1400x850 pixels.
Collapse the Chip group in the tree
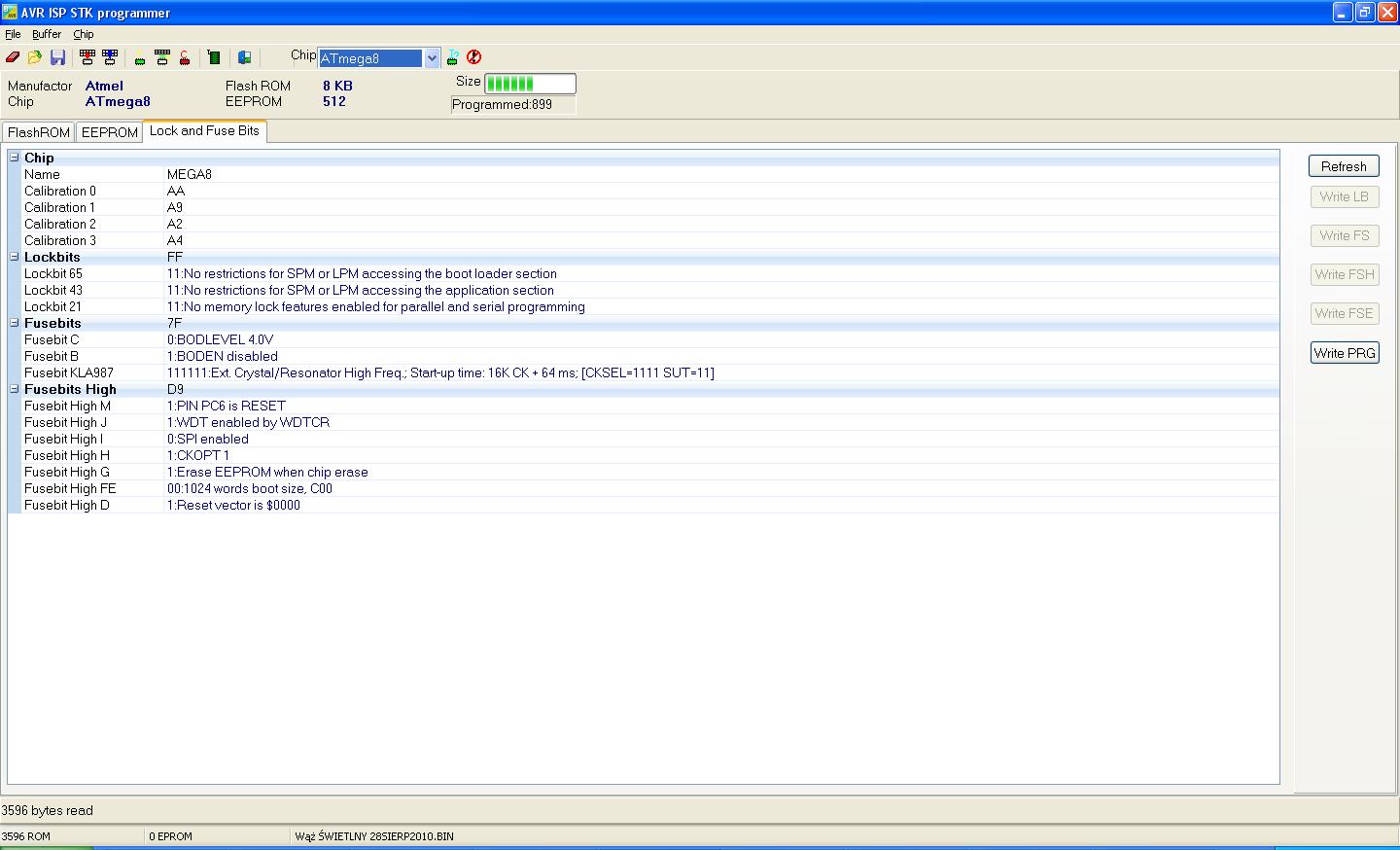[x=15, y=157]
